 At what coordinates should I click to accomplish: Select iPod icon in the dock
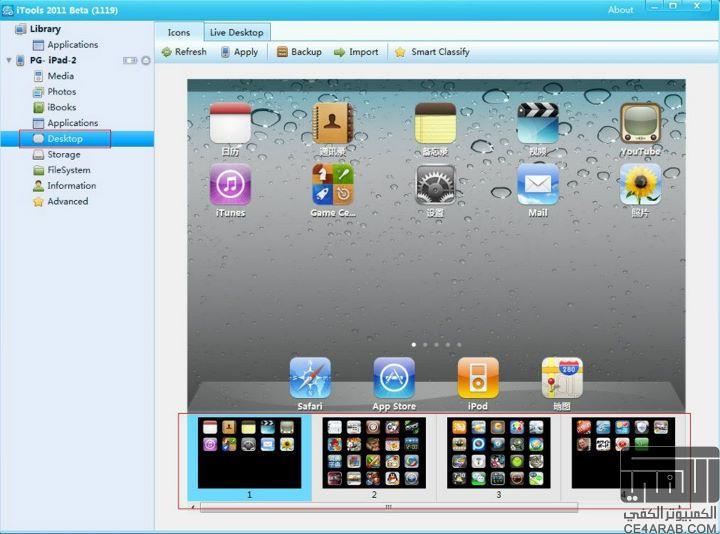pos(478,378)
